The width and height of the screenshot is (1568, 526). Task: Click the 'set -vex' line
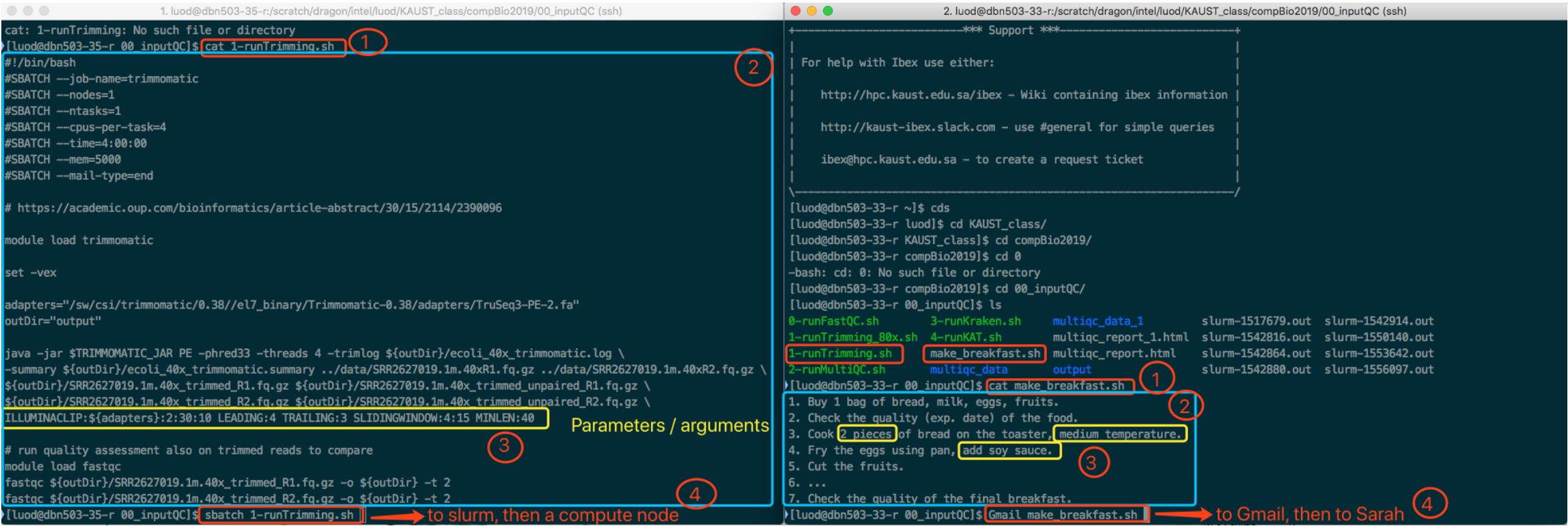click(x=31, y=272)
